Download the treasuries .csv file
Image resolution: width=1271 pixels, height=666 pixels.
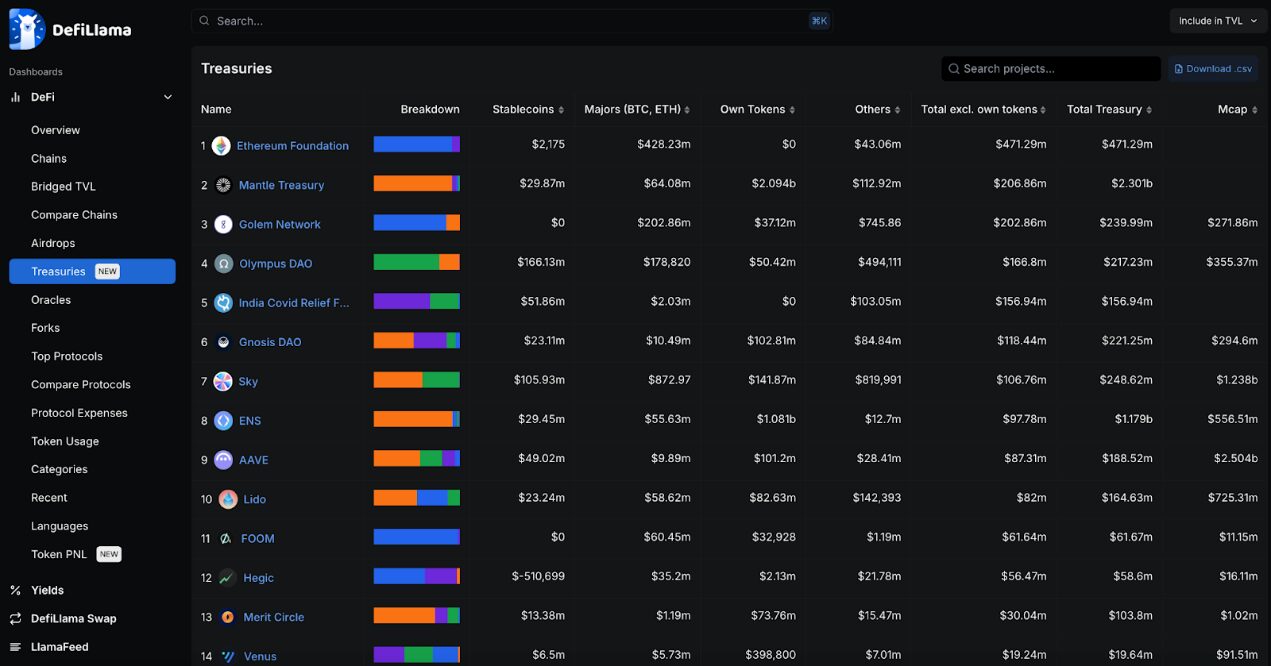1213,69
